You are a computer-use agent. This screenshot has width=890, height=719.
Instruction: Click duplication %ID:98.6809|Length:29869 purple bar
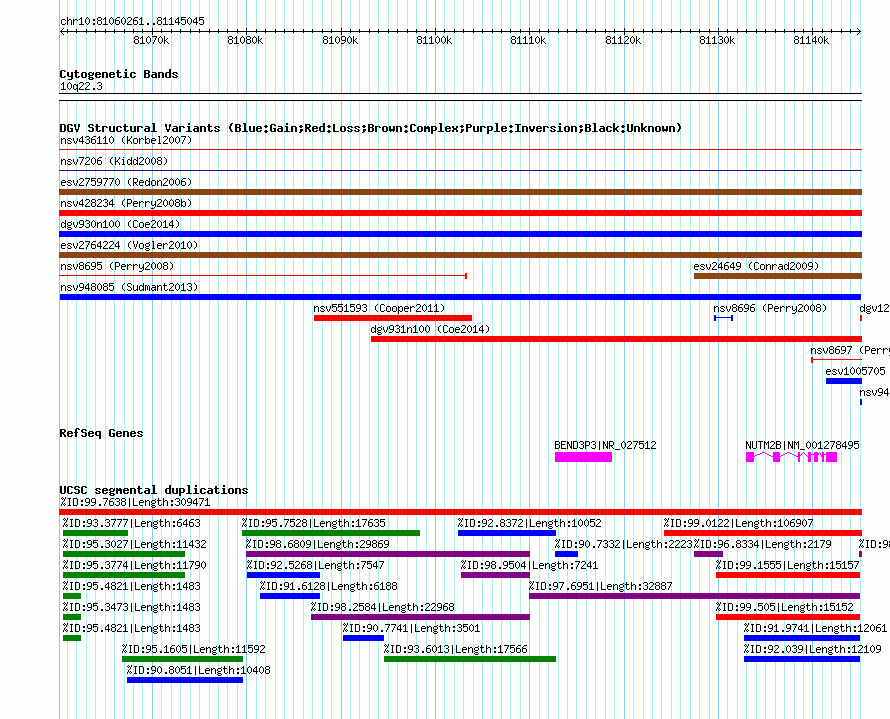tap(388, 554)
